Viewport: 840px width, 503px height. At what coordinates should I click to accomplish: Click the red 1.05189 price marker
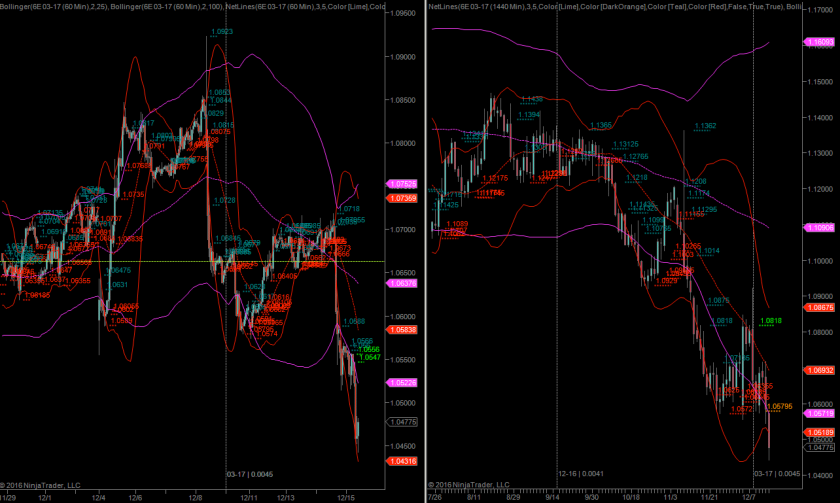[819, 432]
